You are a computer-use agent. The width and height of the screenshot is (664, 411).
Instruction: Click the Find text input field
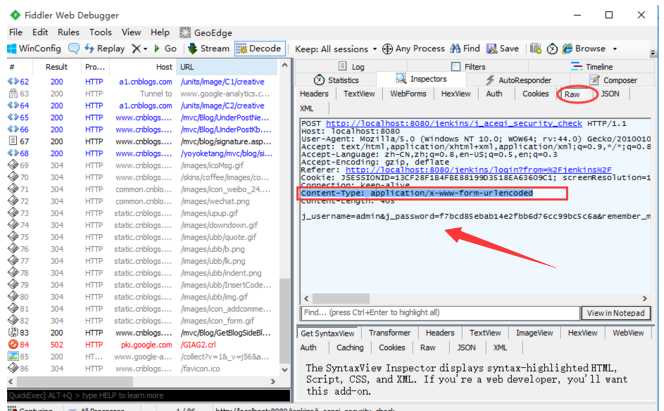click(440, 313)
